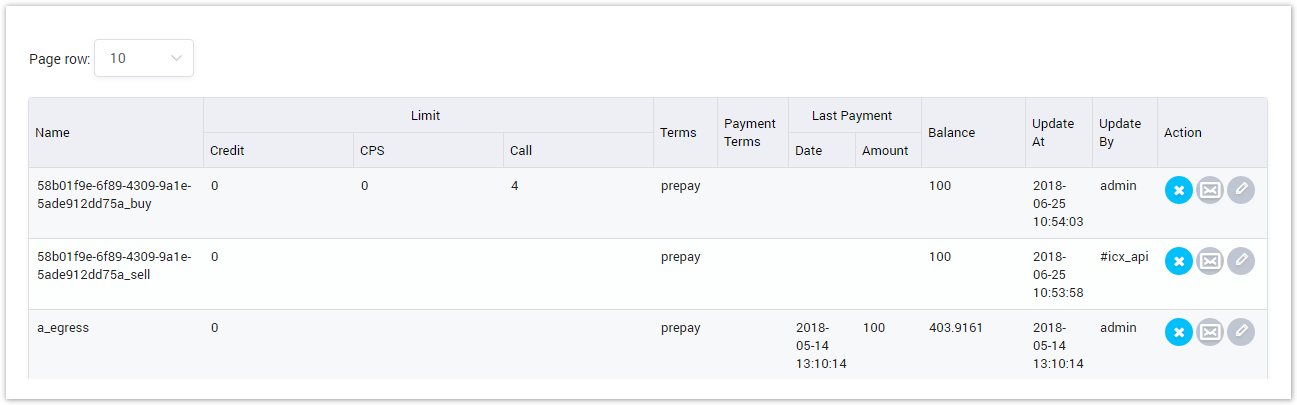This screenshot has height=405, width=1297.
Task: Click mail icon for a_egress row
Action: 1210,332
